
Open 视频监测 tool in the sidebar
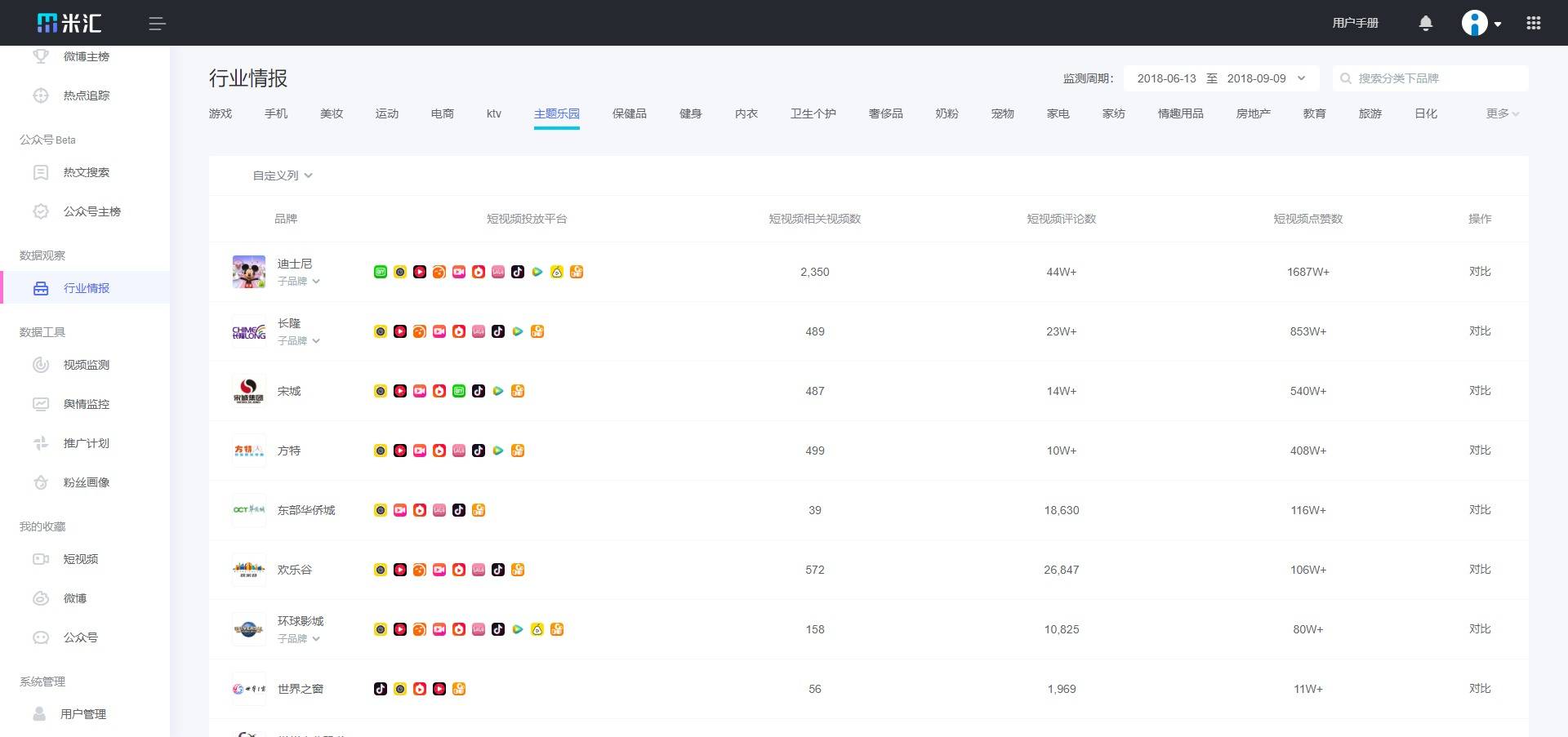(87, 365)
